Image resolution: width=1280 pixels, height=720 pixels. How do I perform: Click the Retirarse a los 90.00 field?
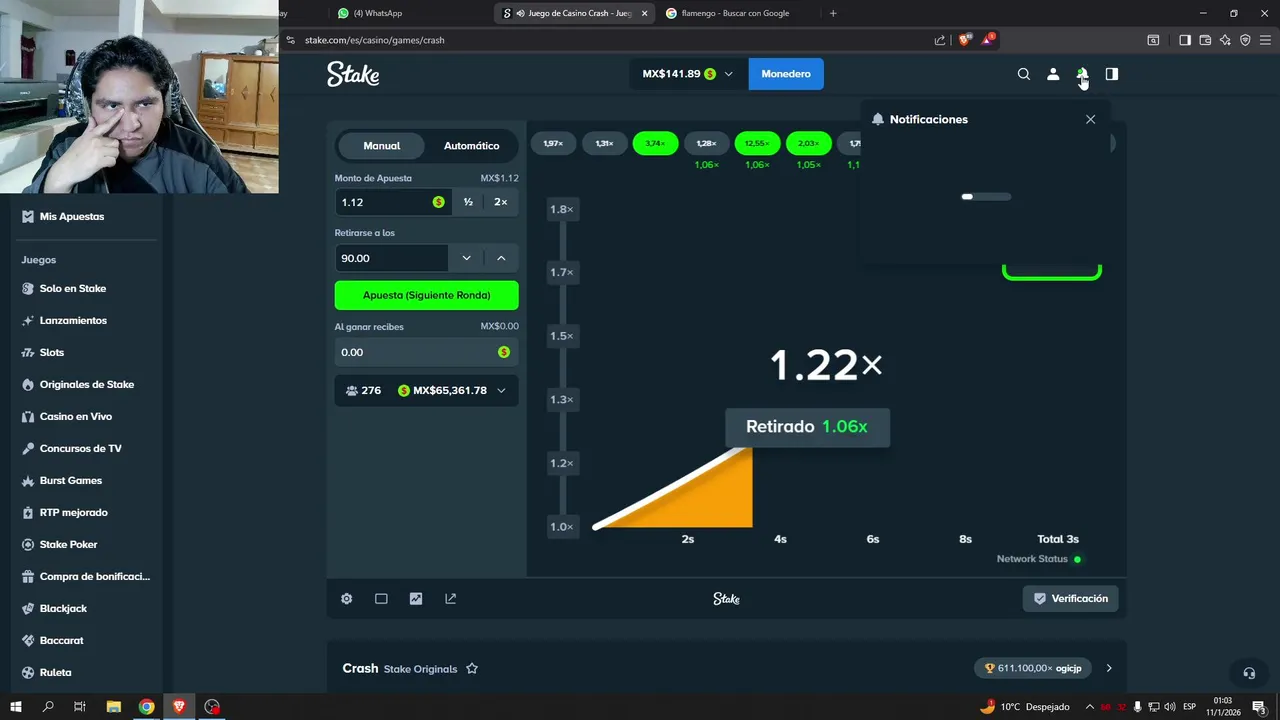point(391,258)
